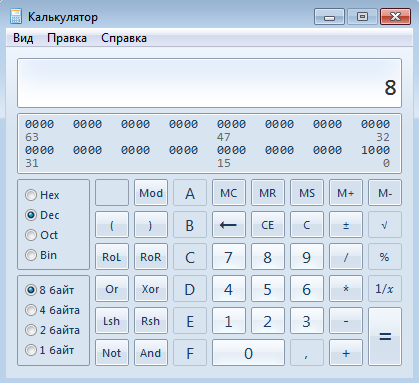Click the digit 9 key
Screen dimensions: 419x383
point(307,257)
